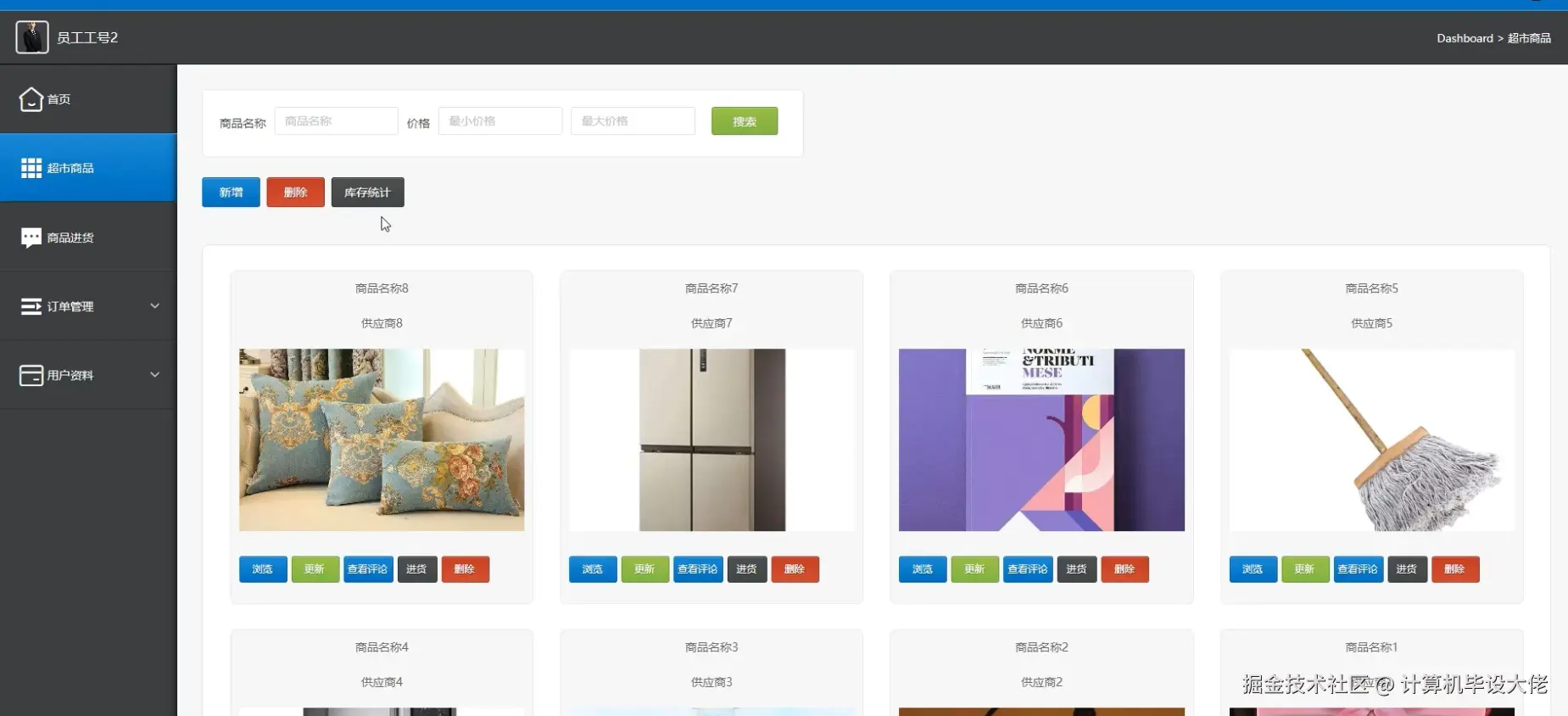The height and width of the screenshot is (716, 1568).
Task: Click 浏览 for 商品名称8
Action: (263, 569)
